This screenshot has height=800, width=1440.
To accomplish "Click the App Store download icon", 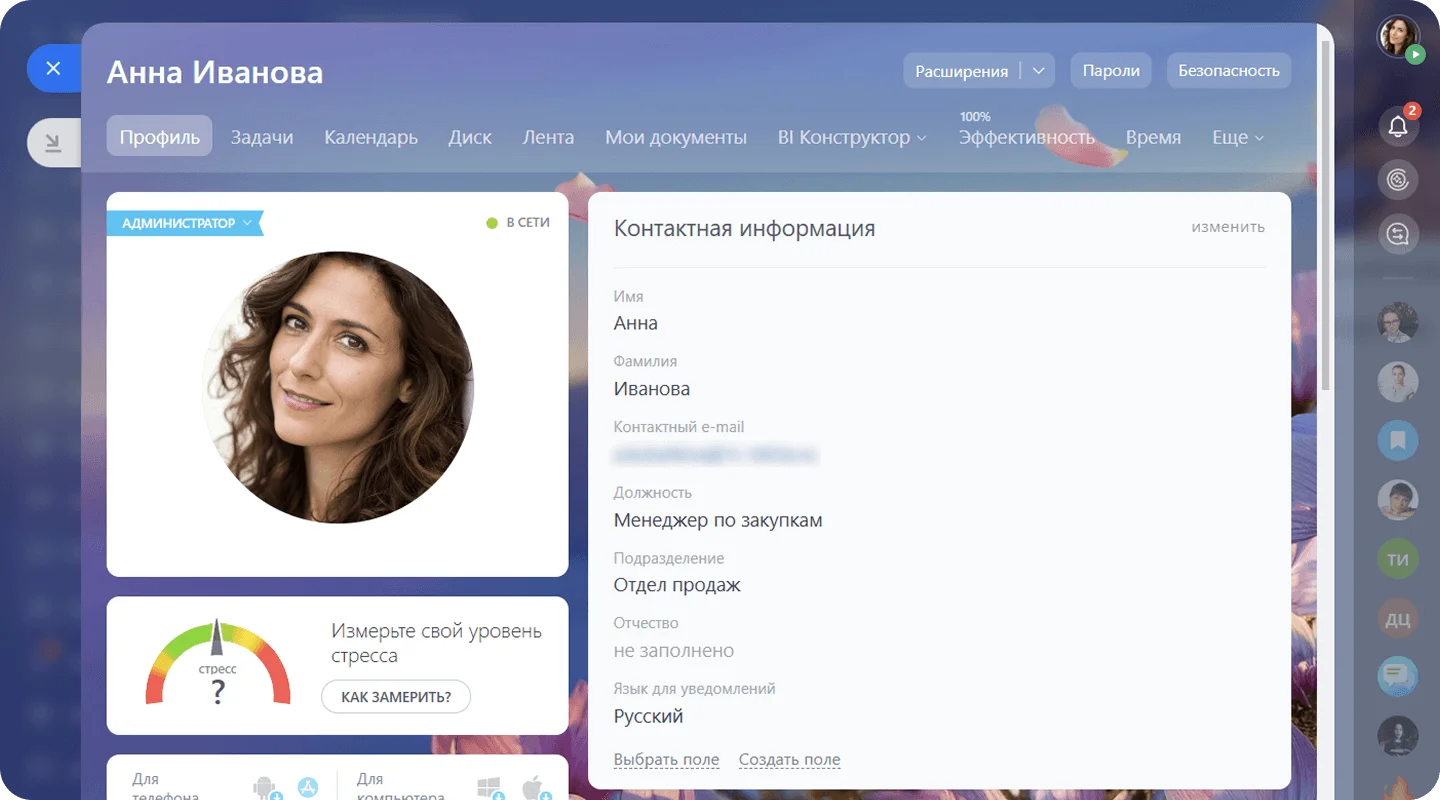I will (x=307, y=787).
